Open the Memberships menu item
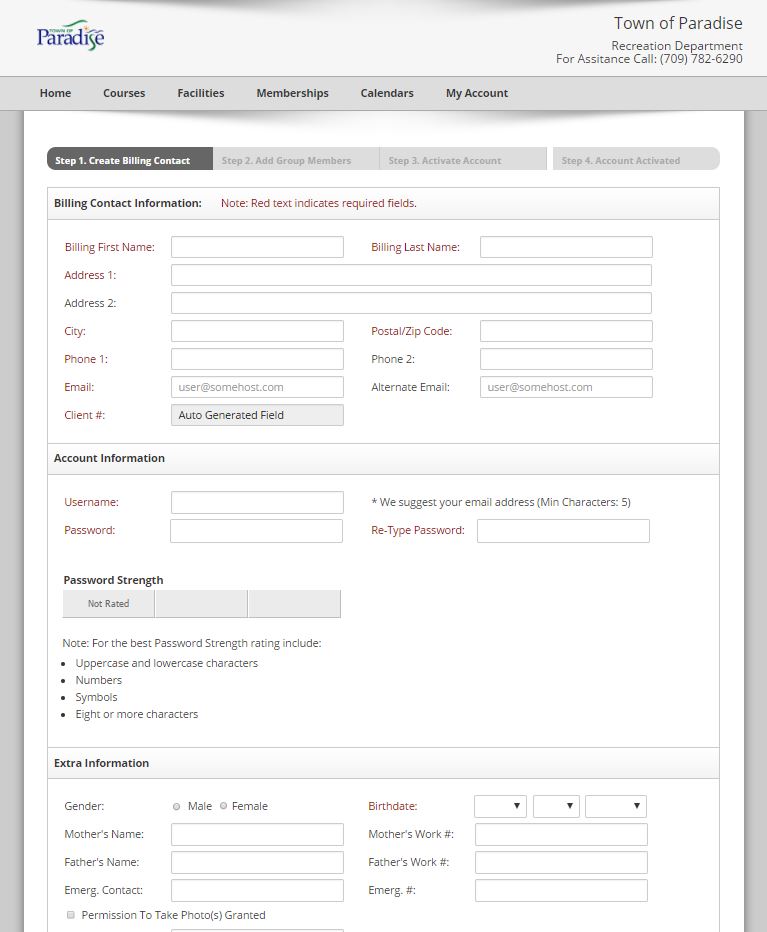The height and width of the screenshot is (932, 767). pyautogui.click(x=292, y=93)
